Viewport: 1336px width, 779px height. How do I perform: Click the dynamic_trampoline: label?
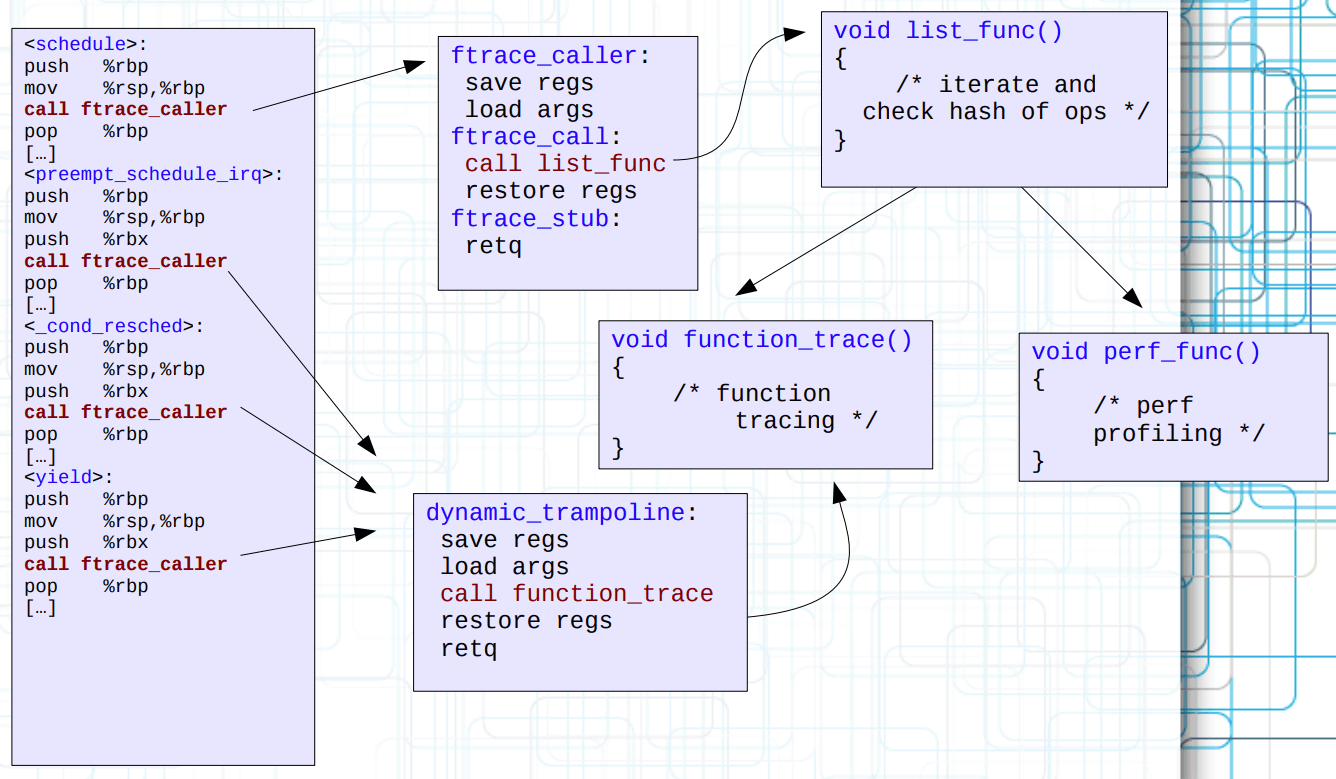click(x=561, y=513)
